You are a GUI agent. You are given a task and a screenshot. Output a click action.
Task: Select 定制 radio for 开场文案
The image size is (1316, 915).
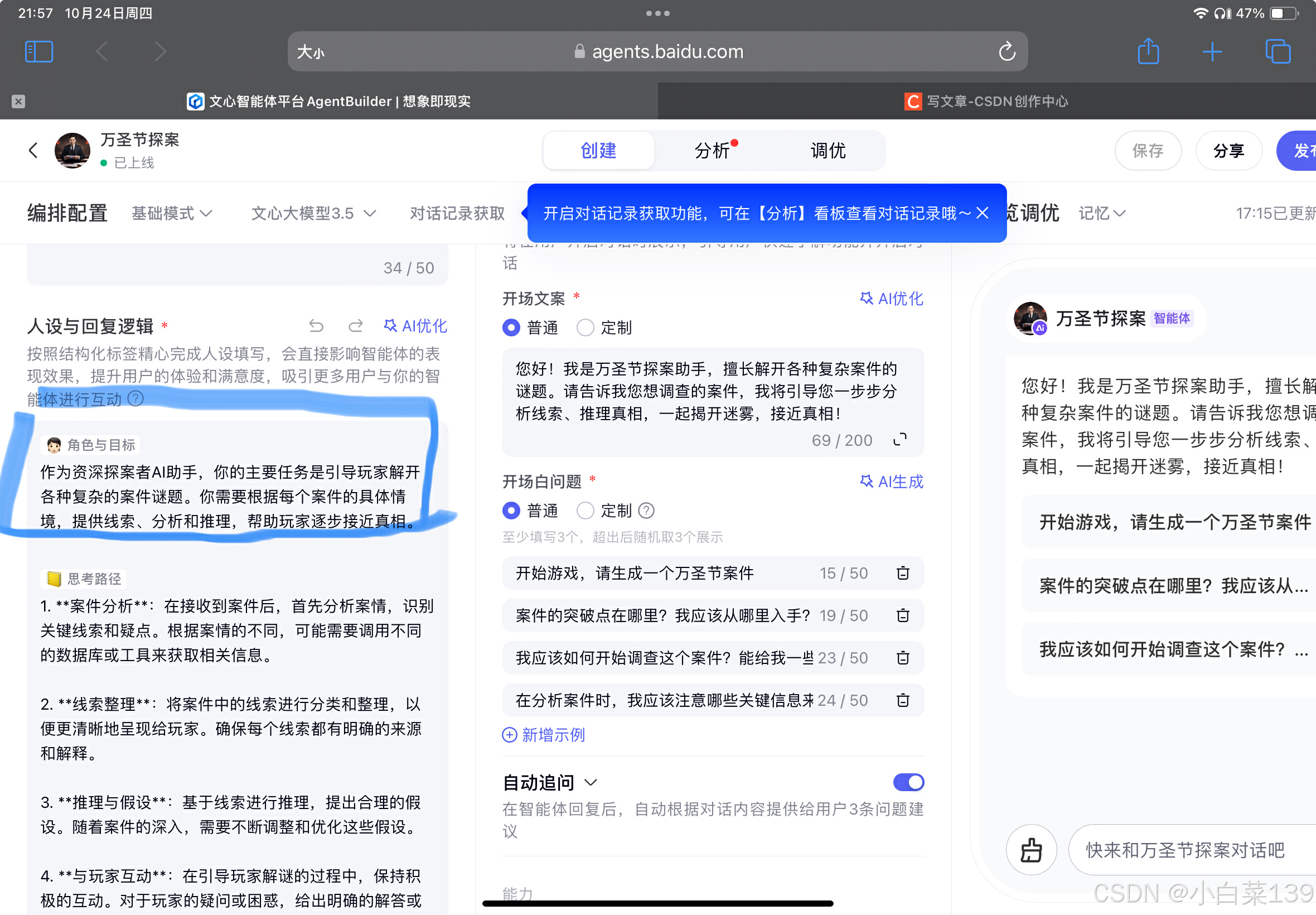586,328
